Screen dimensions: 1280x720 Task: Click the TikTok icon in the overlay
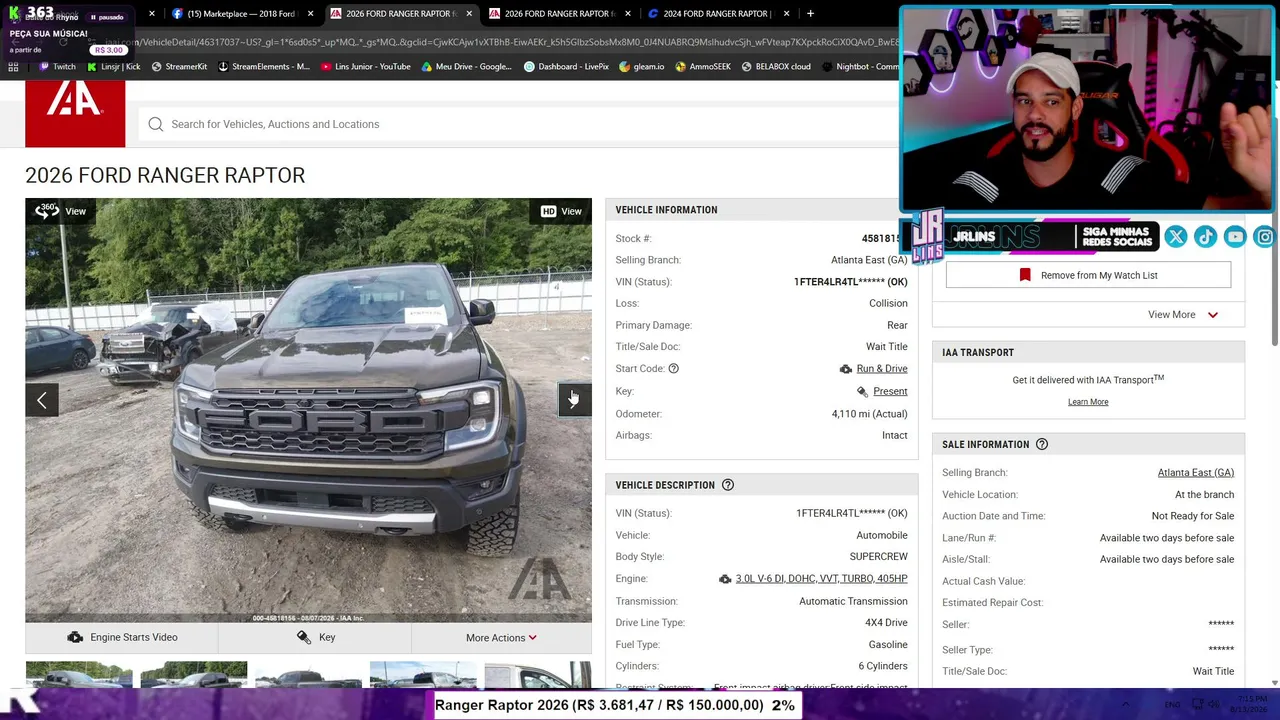tap(1206, 236)
